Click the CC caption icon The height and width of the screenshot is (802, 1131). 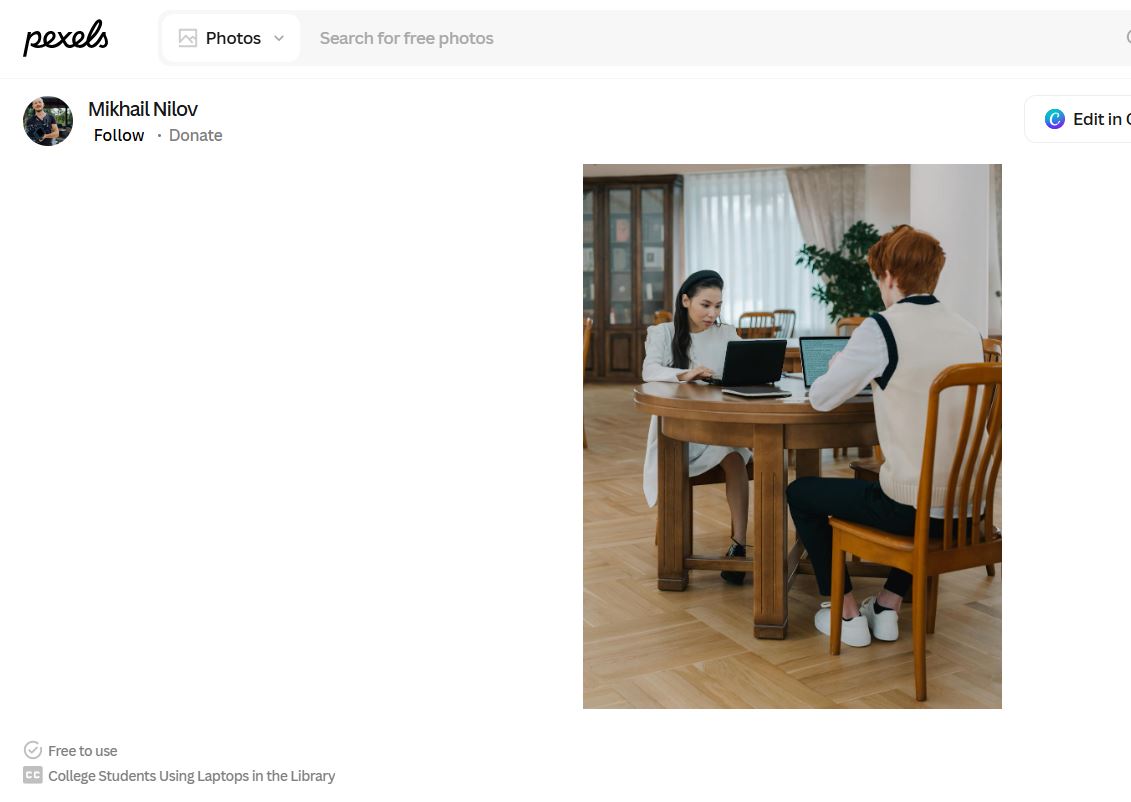32,775
